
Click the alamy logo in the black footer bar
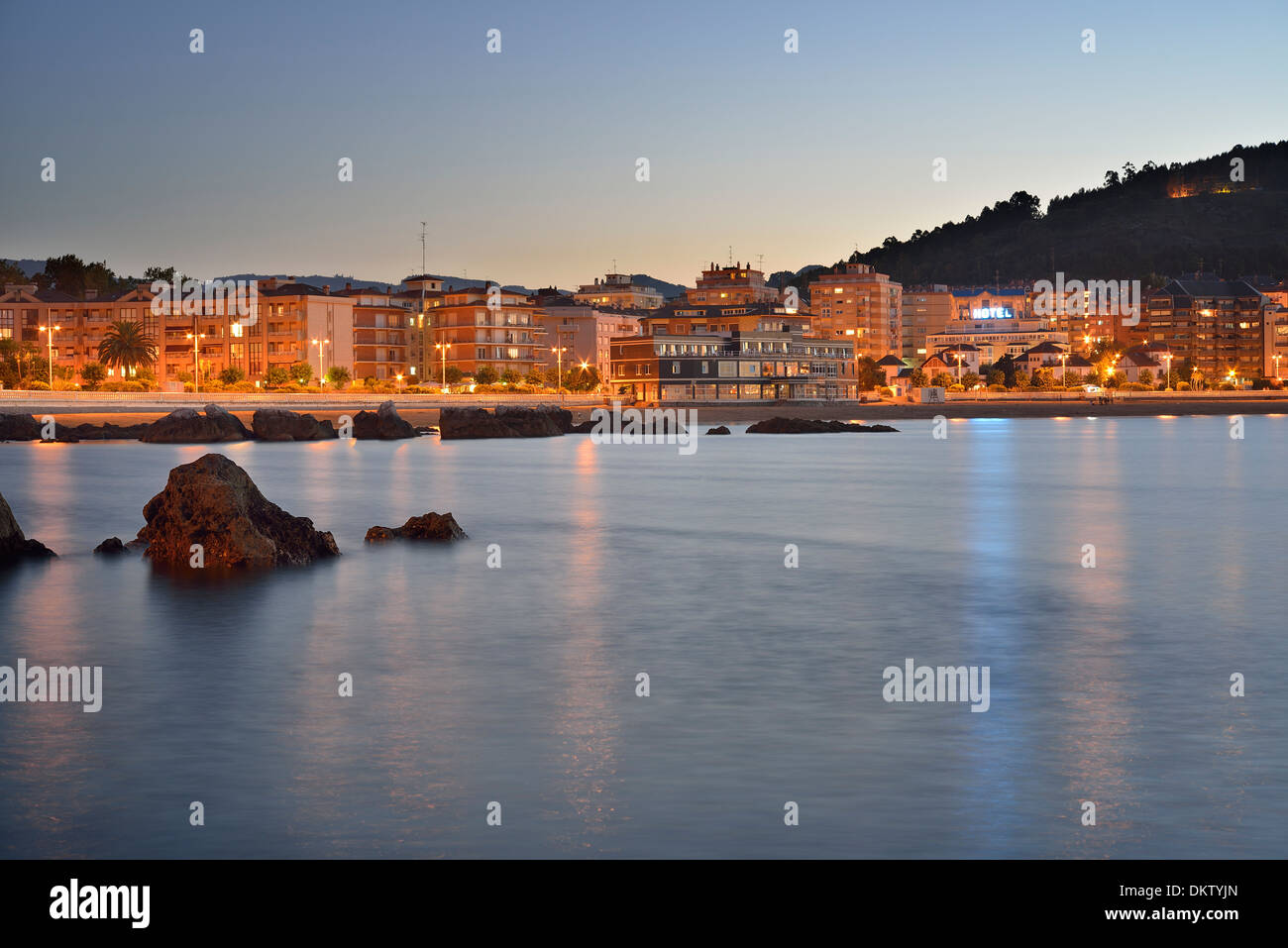[x=100, y=903]
